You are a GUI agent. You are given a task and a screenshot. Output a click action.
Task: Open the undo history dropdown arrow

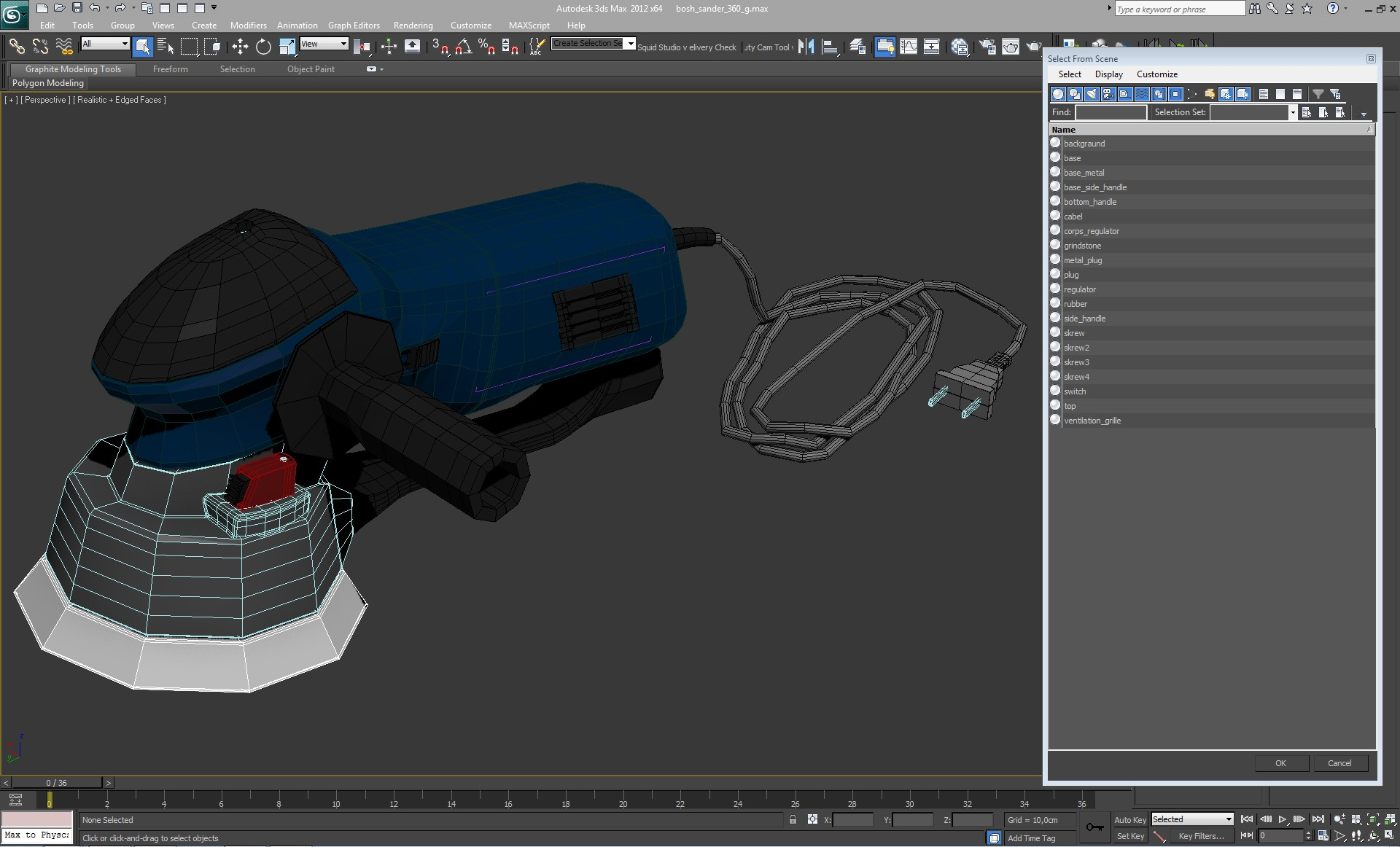point(107,8)
